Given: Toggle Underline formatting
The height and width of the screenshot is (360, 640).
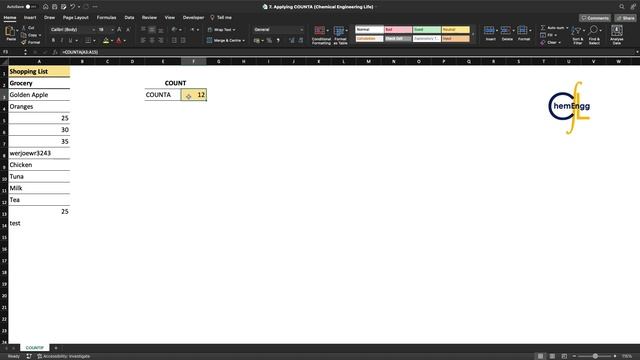Looking at the screenshot, I should 70,40.
